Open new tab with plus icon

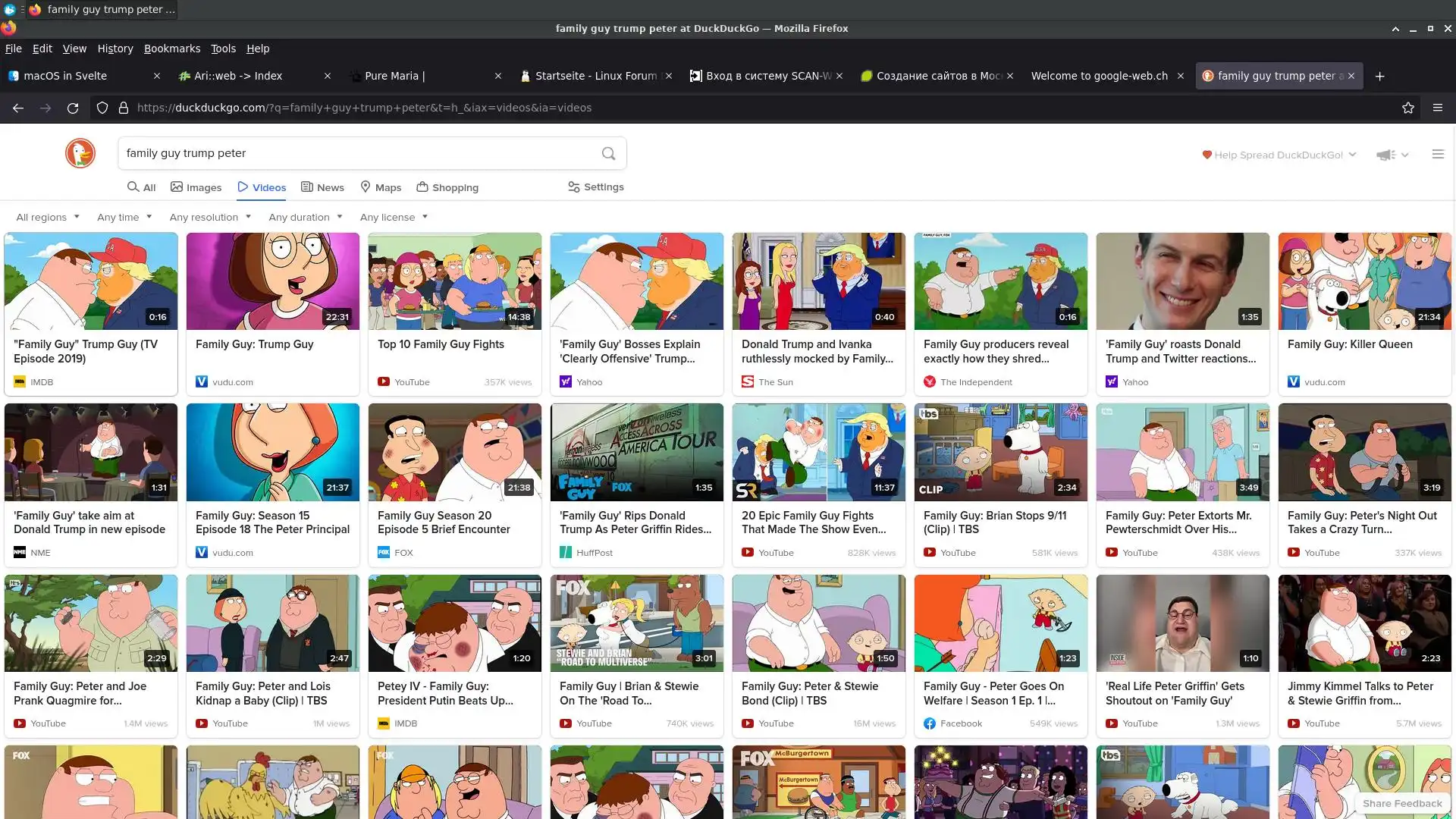point(1379,76)
